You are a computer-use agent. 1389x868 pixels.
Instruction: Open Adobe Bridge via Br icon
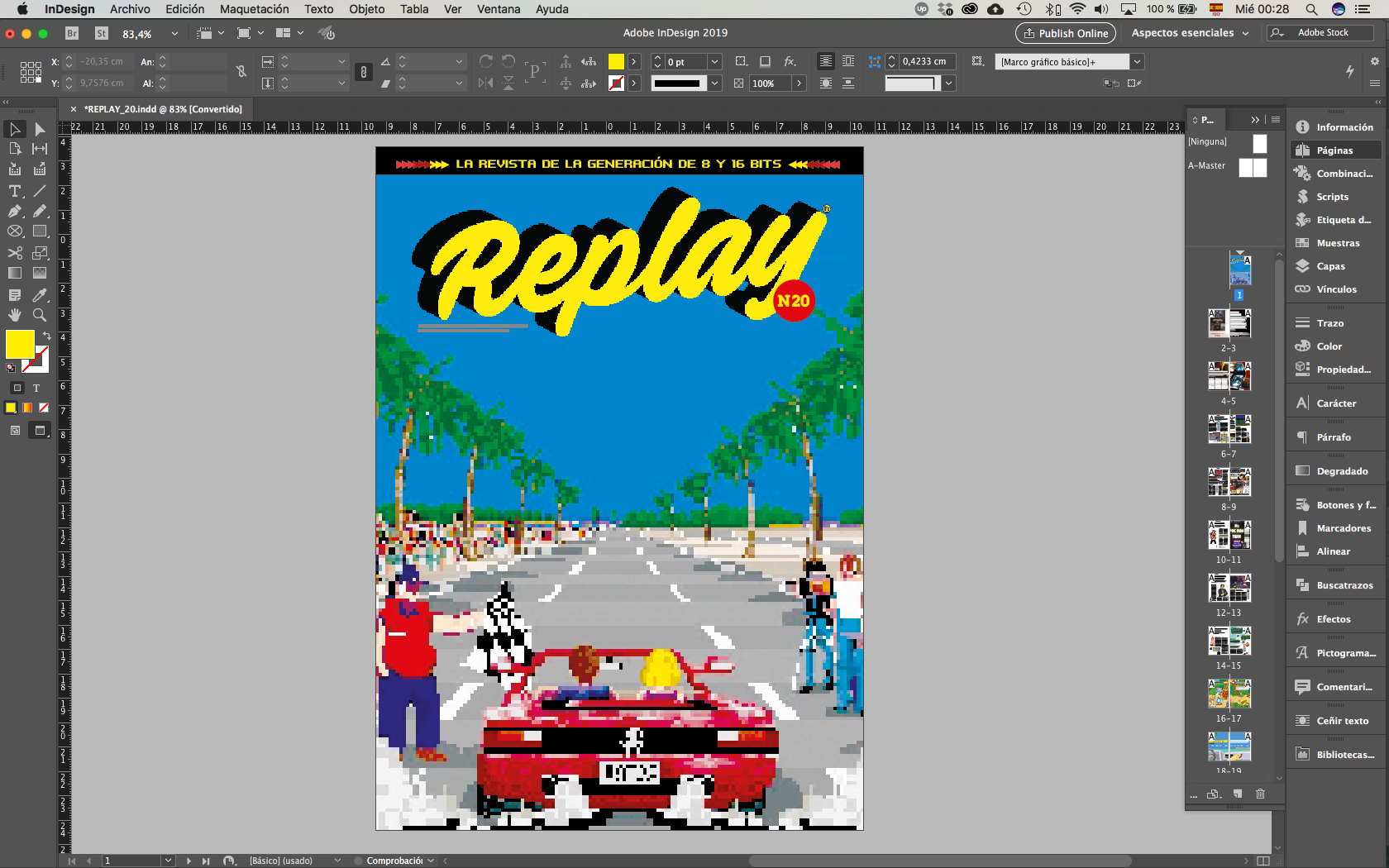tap(72, 33)
